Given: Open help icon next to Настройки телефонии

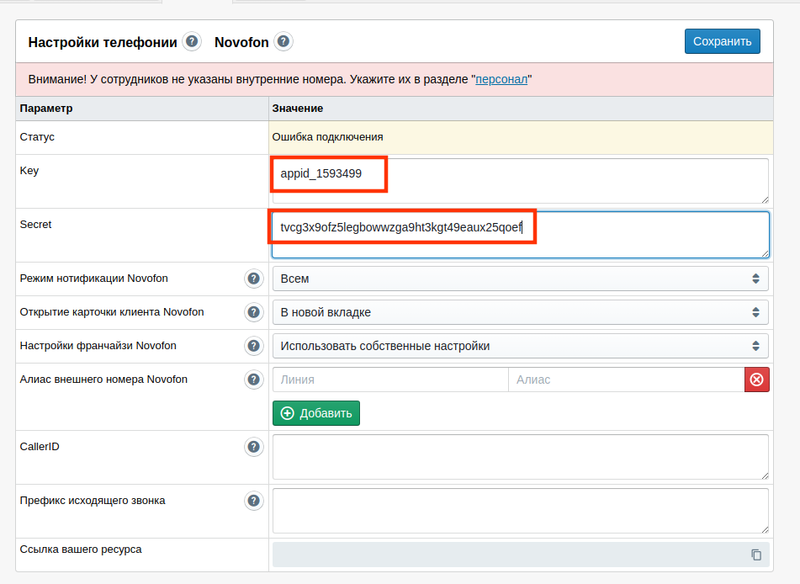Looking at the screenshot, I should tap(192, 41).
